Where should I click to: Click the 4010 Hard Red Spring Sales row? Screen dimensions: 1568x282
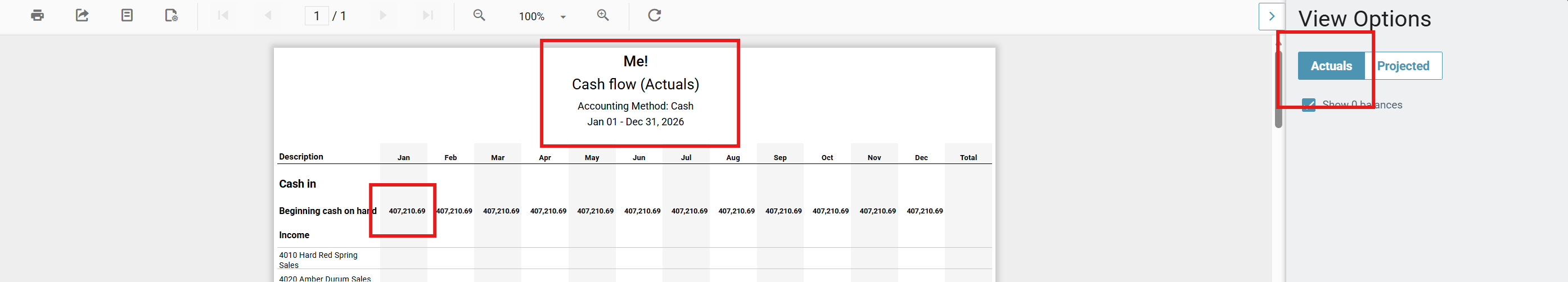(318, 260)
